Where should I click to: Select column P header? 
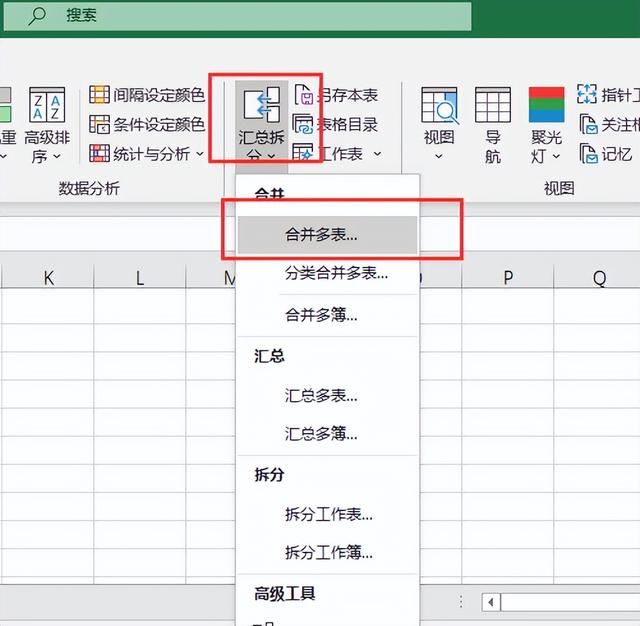pyautogui.click(x=508, y=277)
